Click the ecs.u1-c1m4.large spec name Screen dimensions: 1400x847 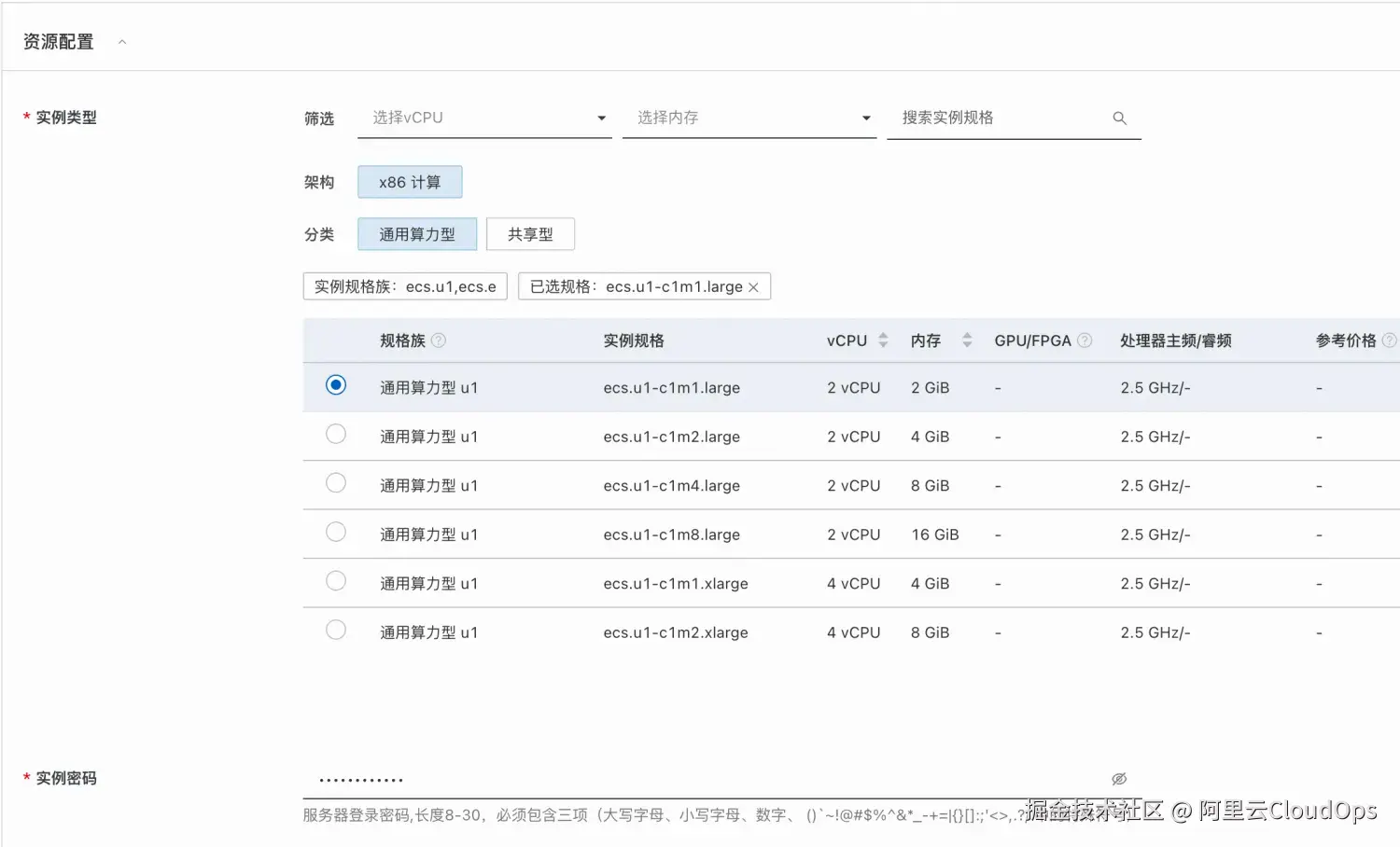tap(672, 486)
